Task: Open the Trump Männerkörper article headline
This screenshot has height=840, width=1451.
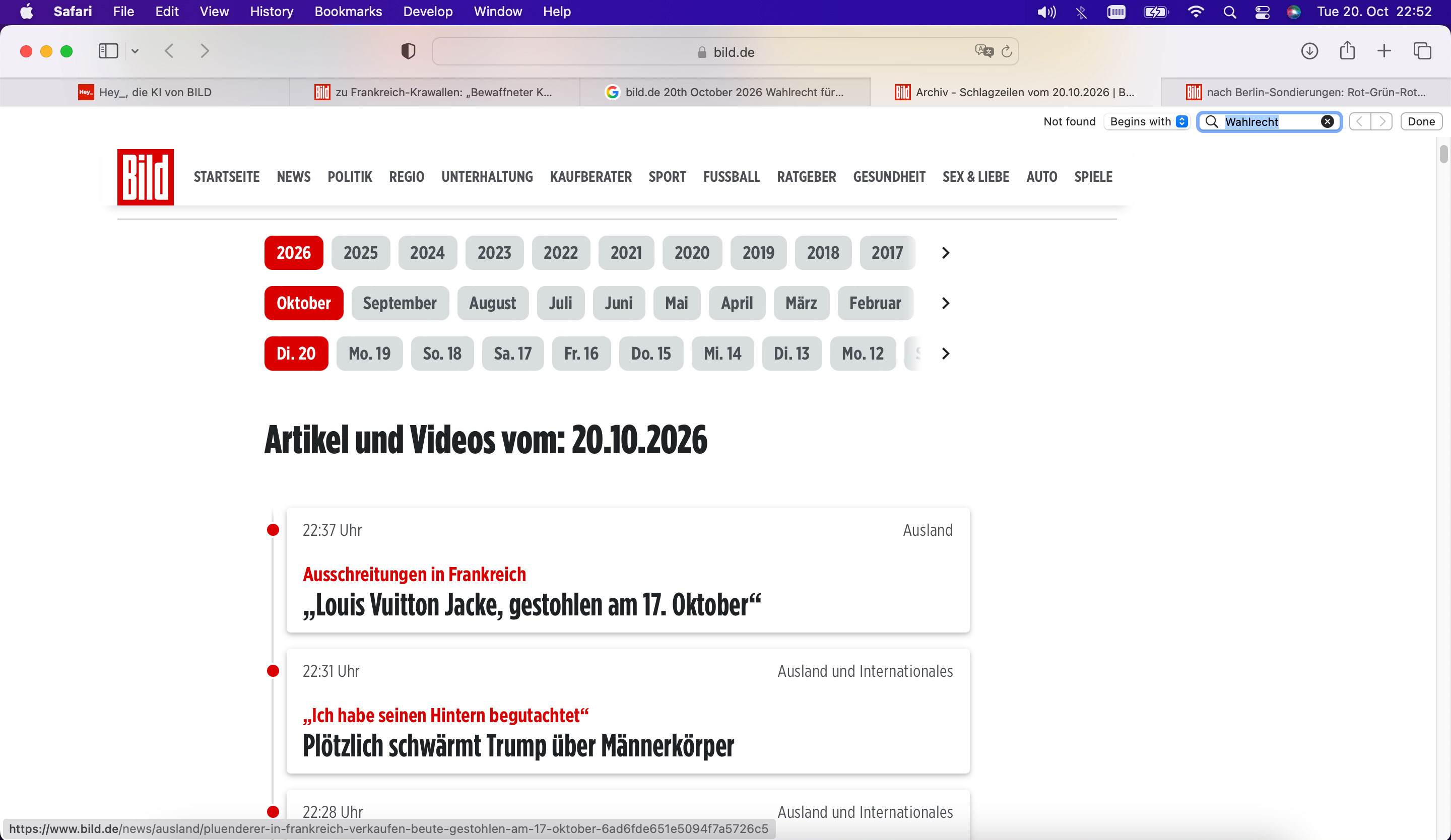Action: click(518, 746)
